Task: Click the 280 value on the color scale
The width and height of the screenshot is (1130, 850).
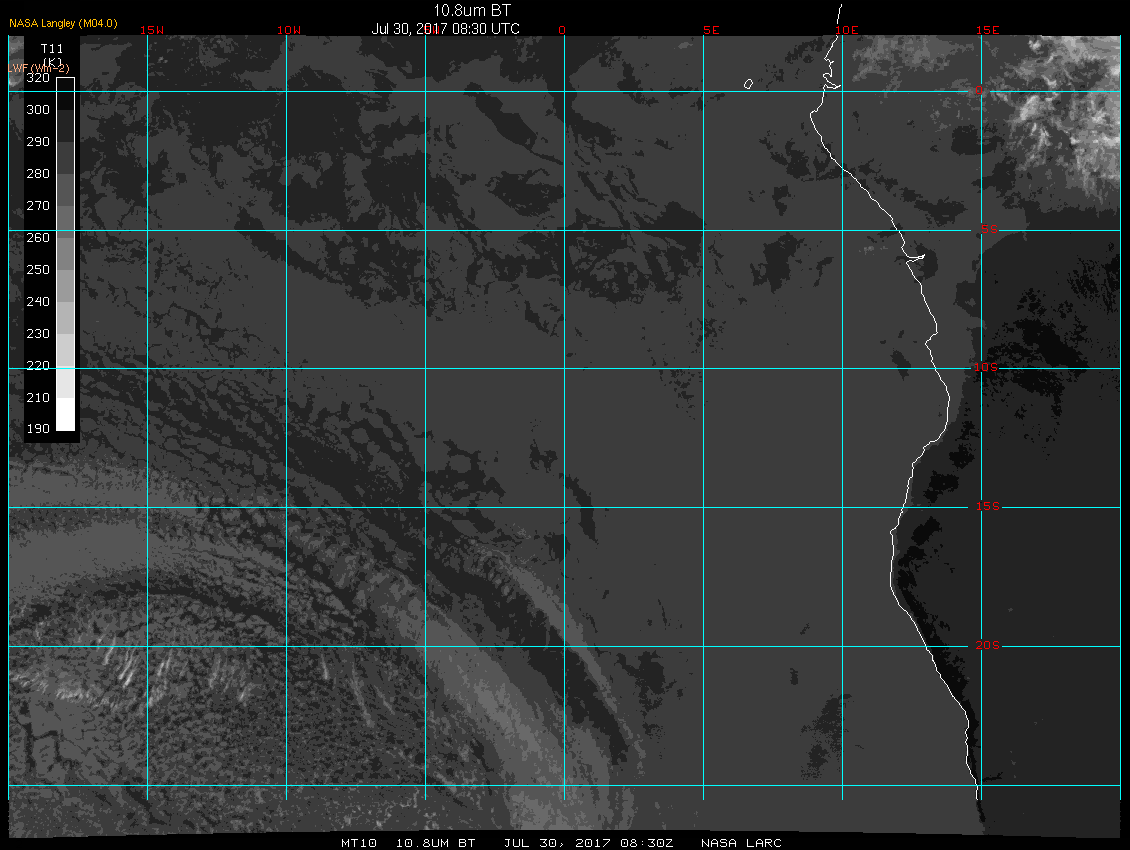Action: [37, 174]
